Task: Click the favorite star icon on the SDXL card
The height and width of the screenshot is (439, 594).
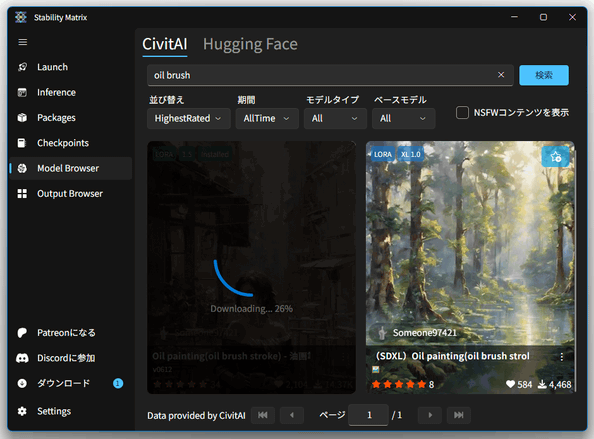Action: coord(555,156)
